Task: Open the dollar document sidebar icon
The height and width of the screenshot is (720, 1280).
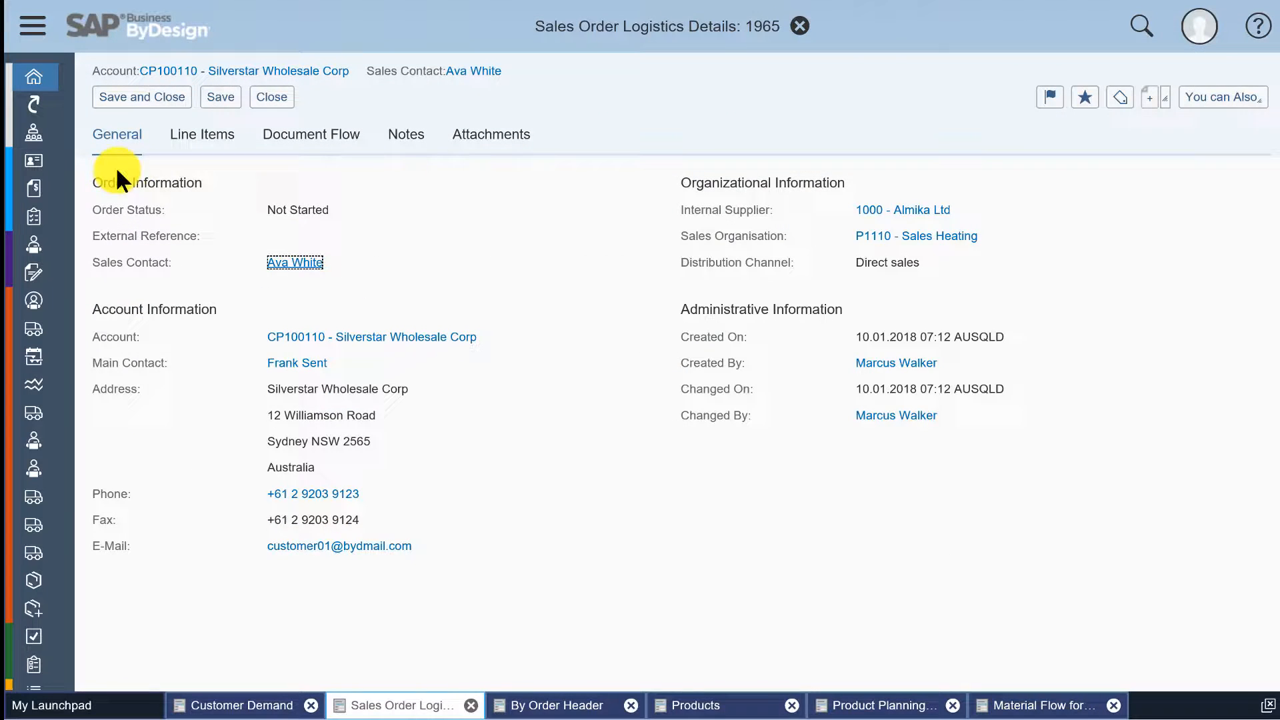Action: pyautogui.click(x=34, y=188)
